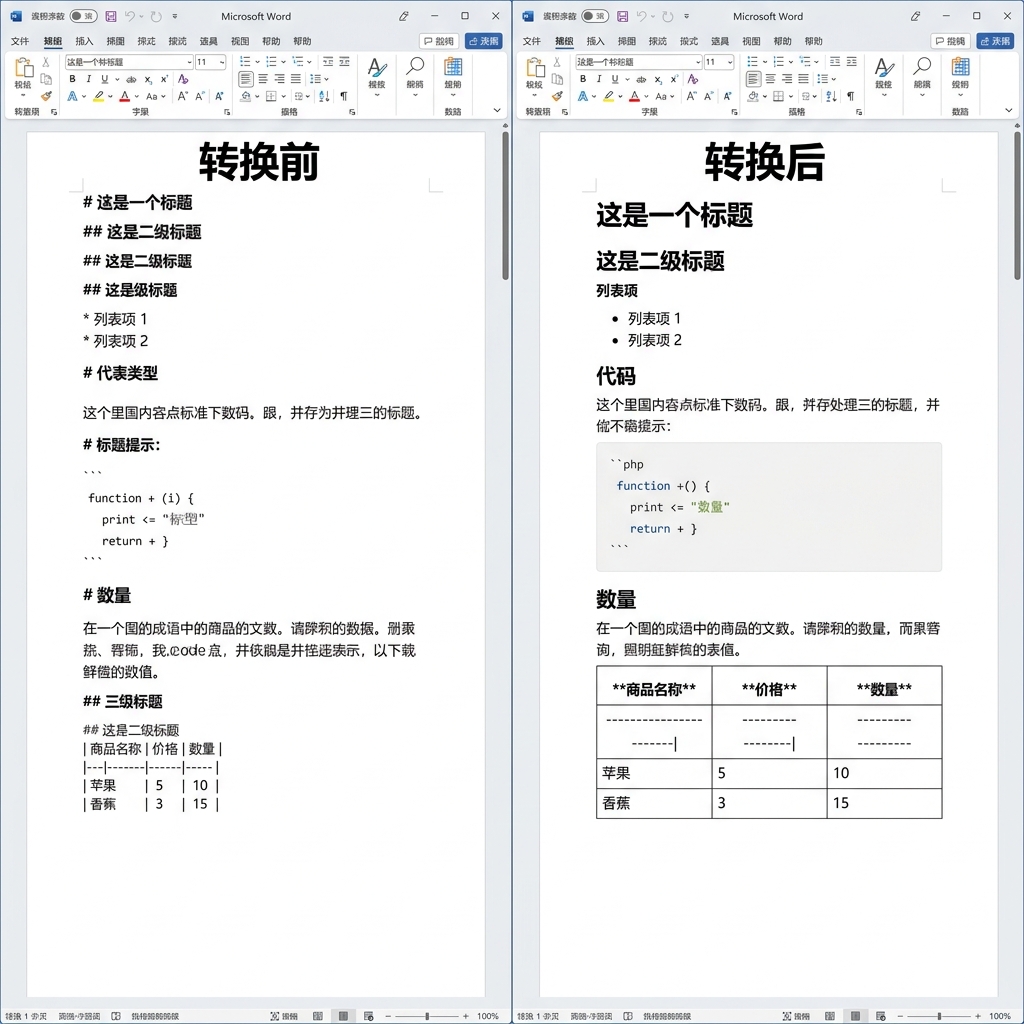This screenshot has height=1024, width=1024.
Task: Click pen icon in 转换后 title bar
Action: tap(916, 16)
